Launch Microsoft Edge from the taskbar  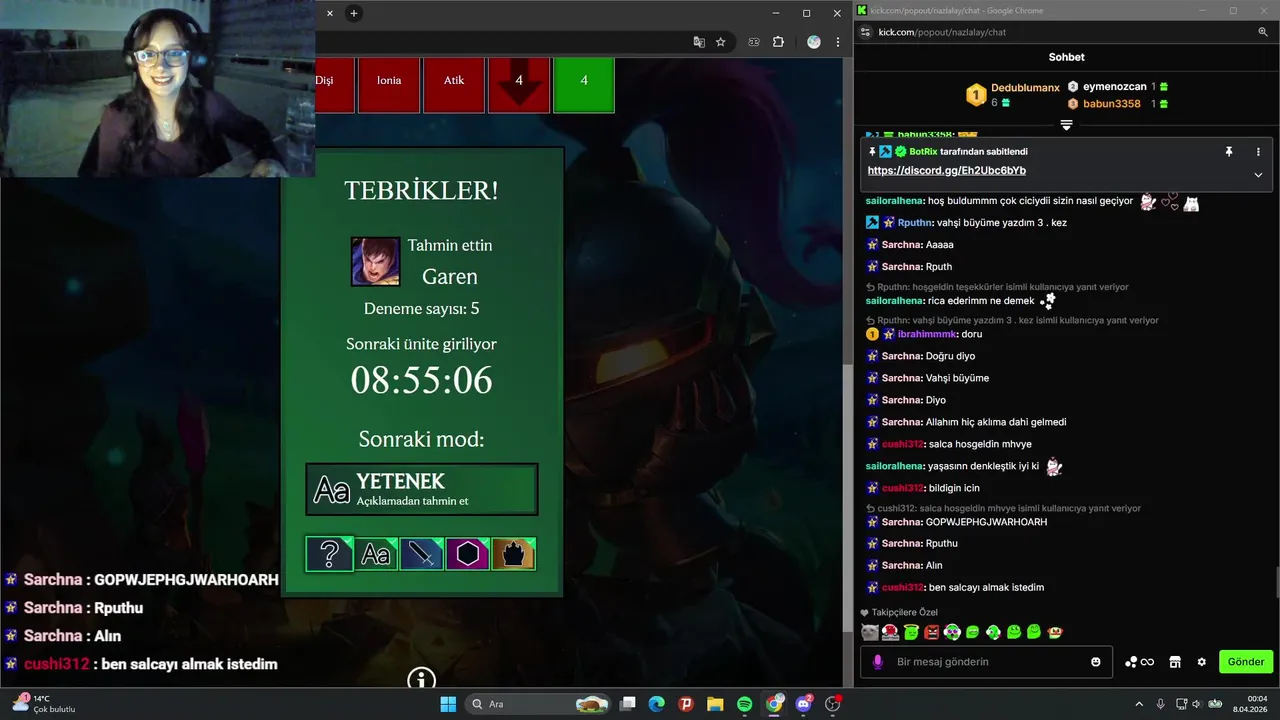coord(656,704)
